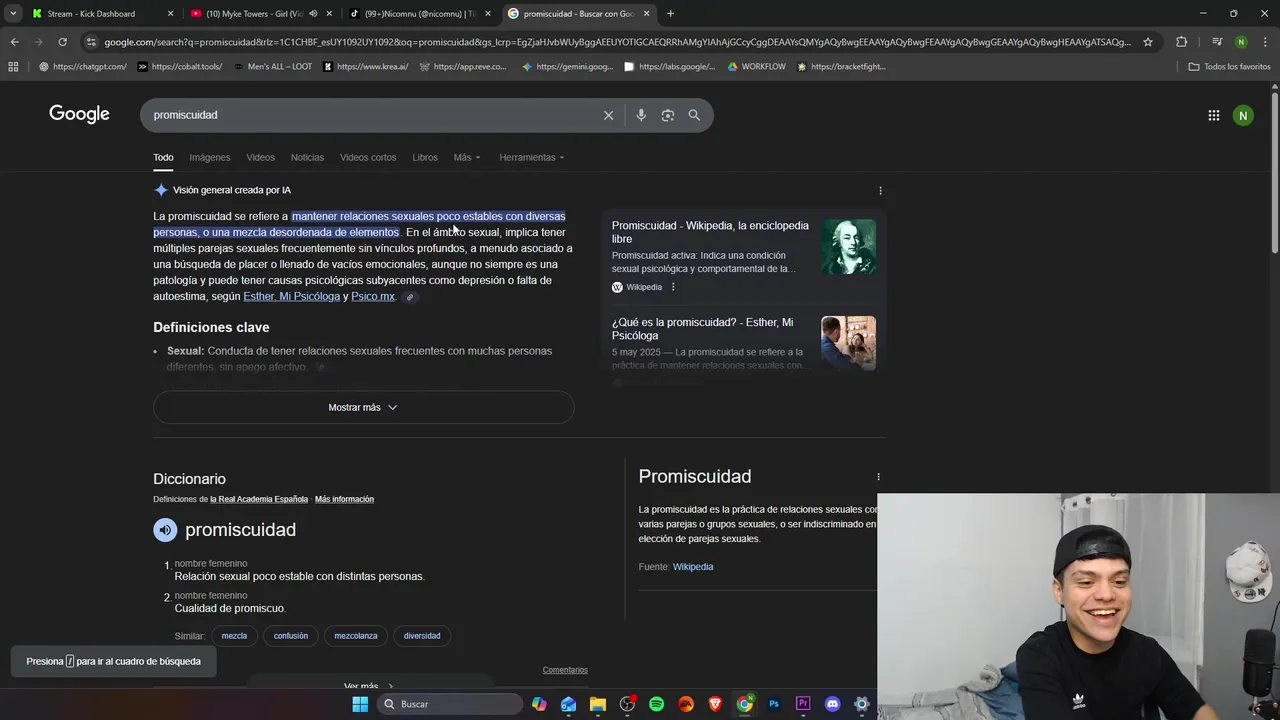Image resolution: width=1280 pixels, height=720 pixels.
Task: Select the similar word chip confusión
Action: point(291,636)
